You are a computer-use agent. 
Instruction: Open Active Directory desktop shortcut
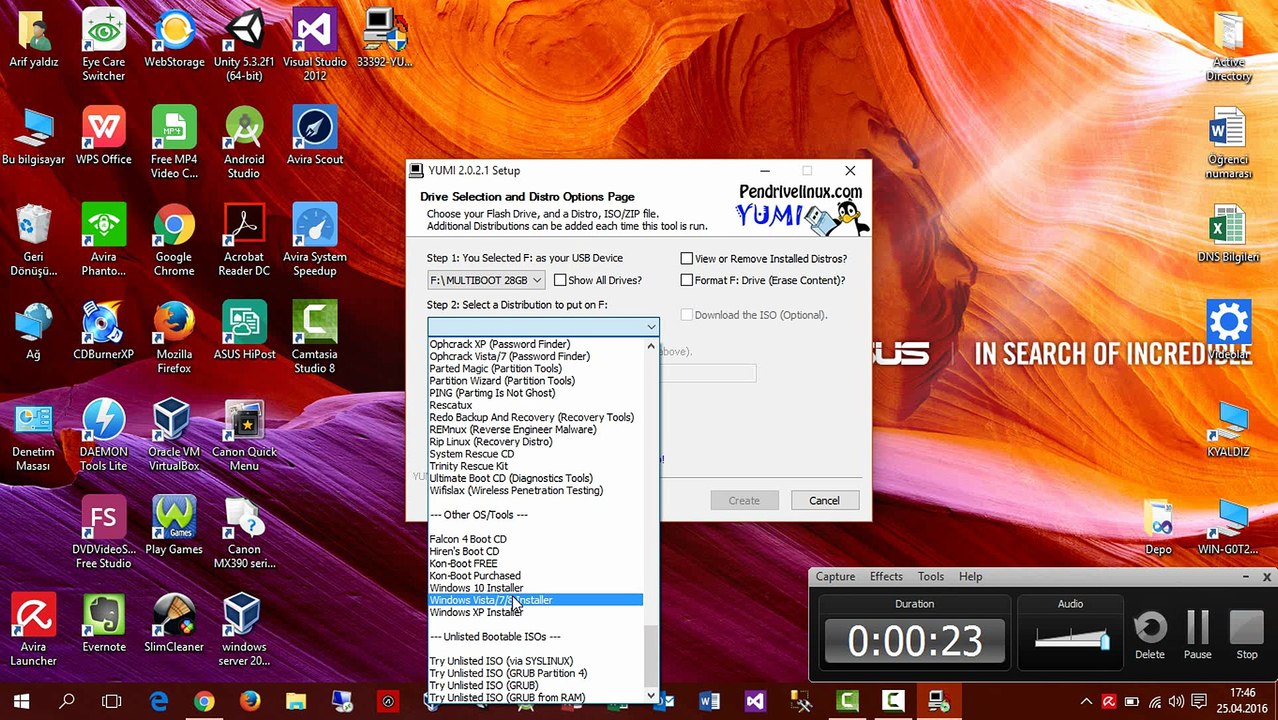pyautogui.click(x=1228, y=45)
